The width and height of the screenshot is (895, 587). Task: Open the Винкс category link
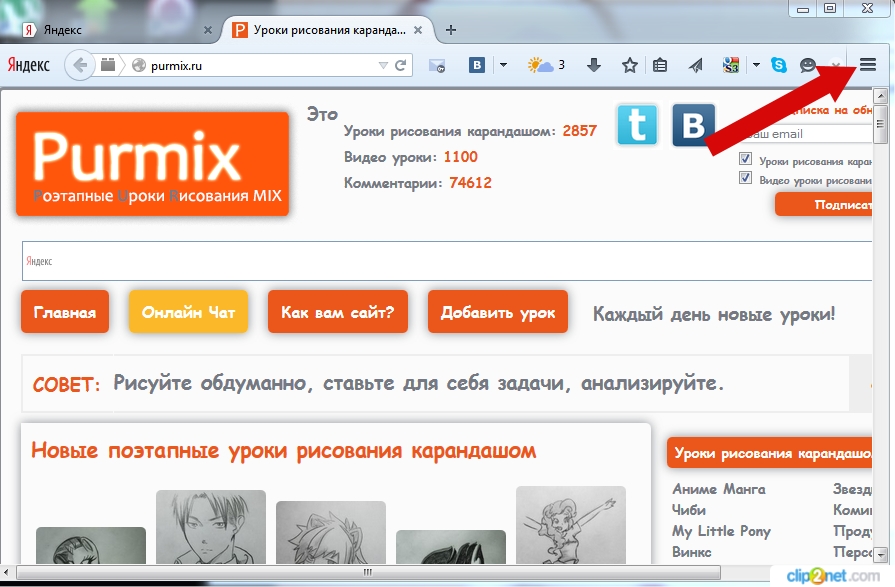click(x=692, y=552)
